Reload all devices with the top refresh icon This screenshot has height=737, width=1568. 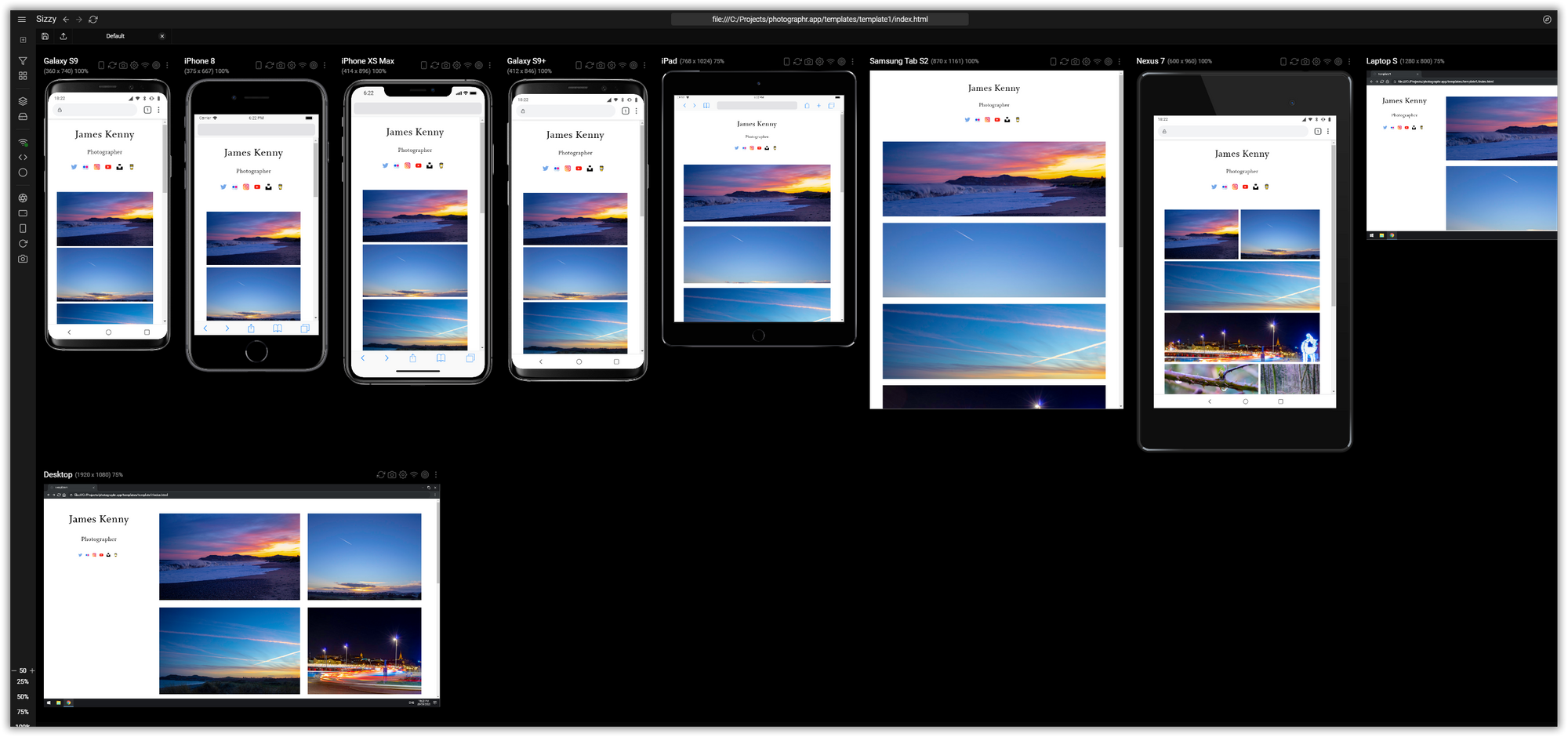coord(93,20)
